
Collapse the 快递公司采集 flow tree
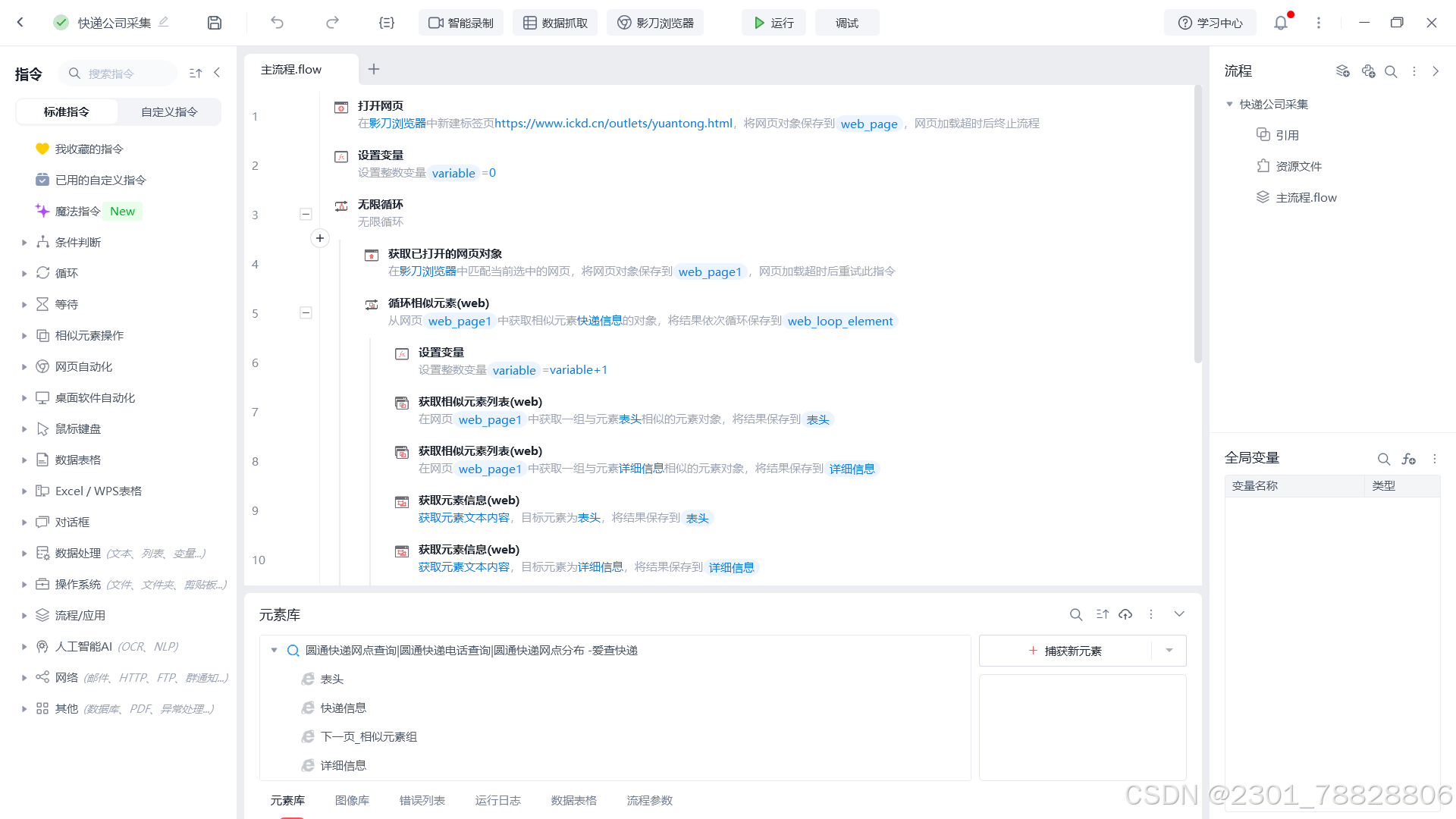[1229, 104]
